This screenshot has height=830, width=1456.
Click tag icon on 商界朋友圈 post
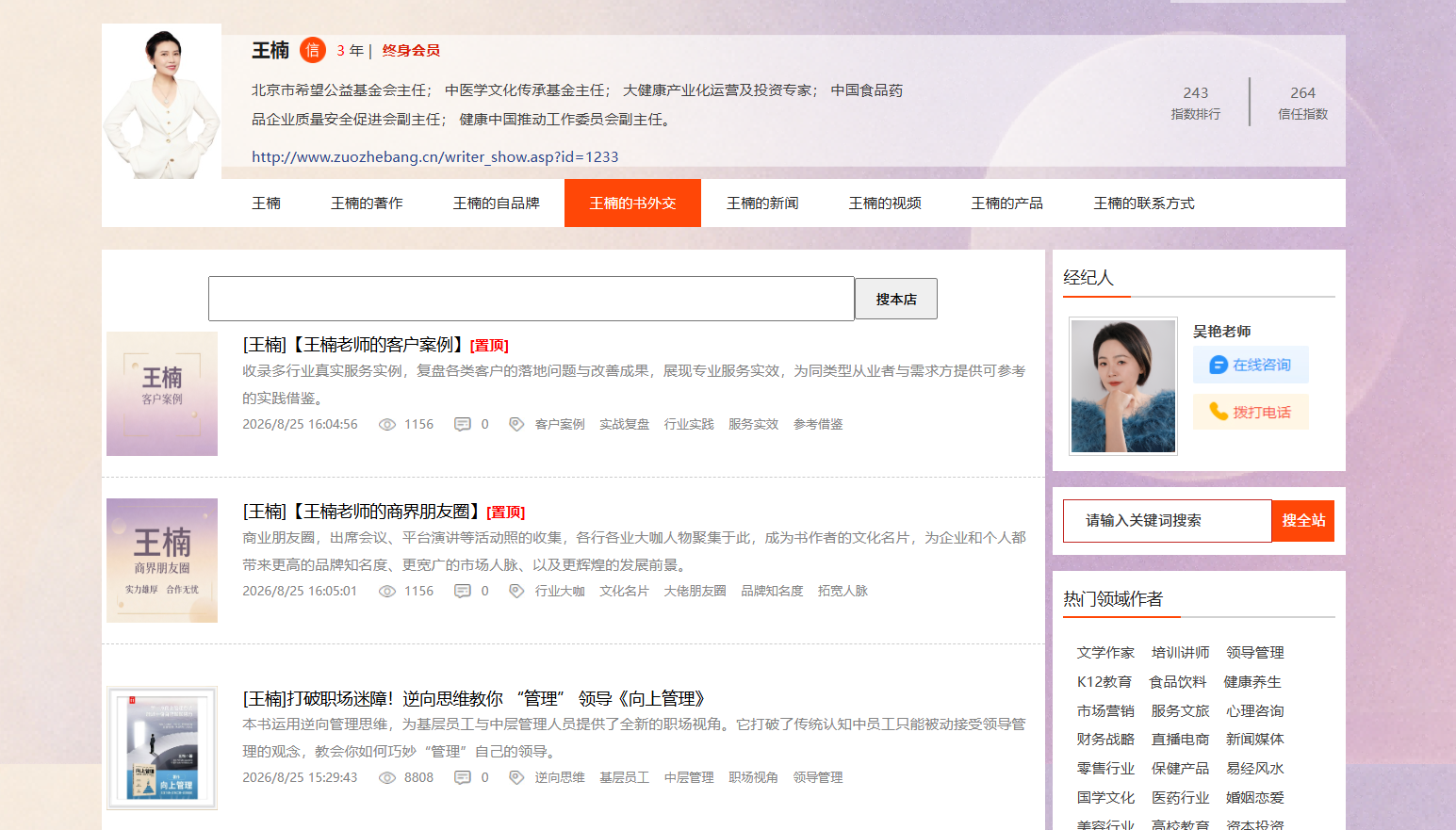(516, 592)
